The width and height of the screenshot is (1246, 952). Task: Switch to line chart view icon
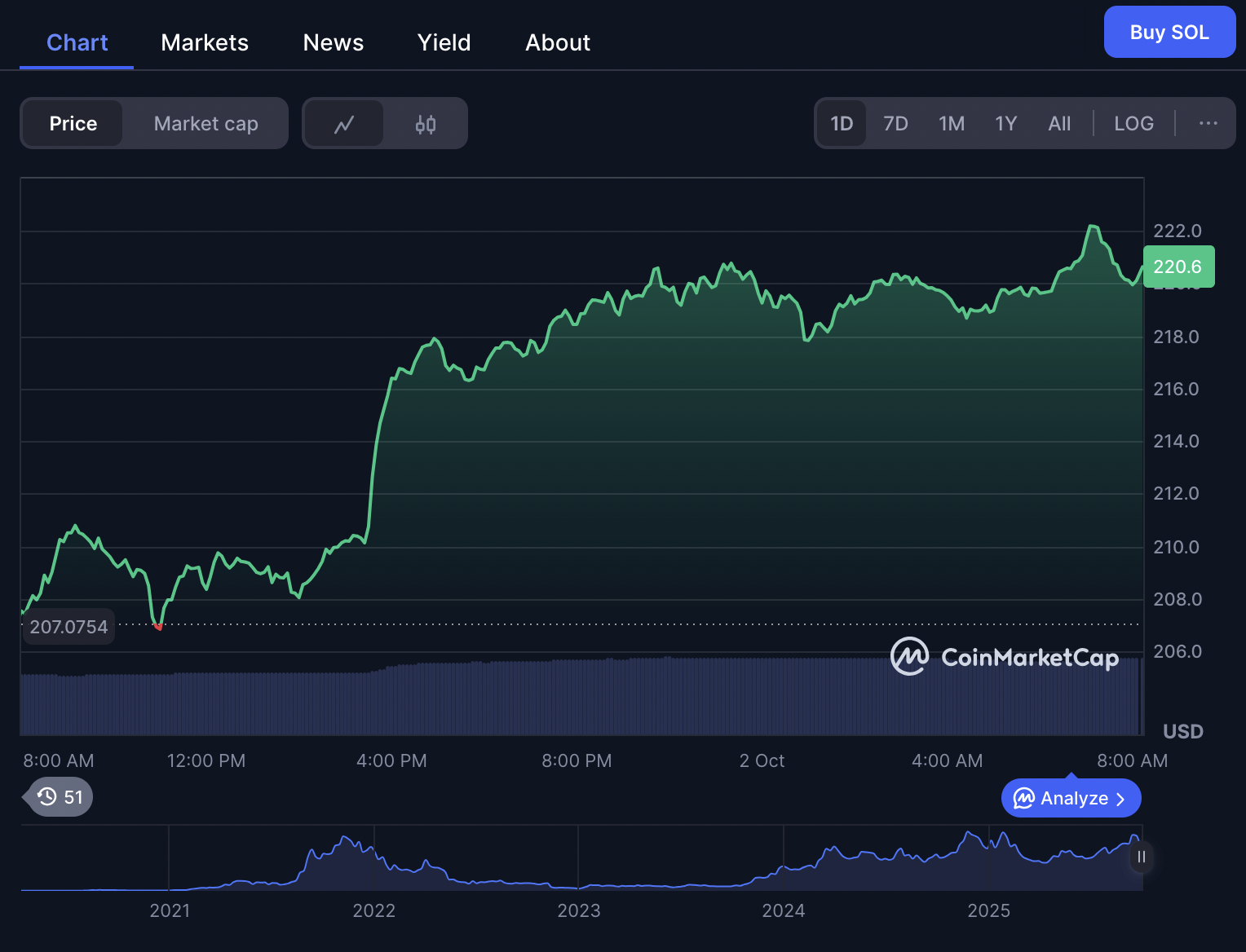[x=343, y=124]
